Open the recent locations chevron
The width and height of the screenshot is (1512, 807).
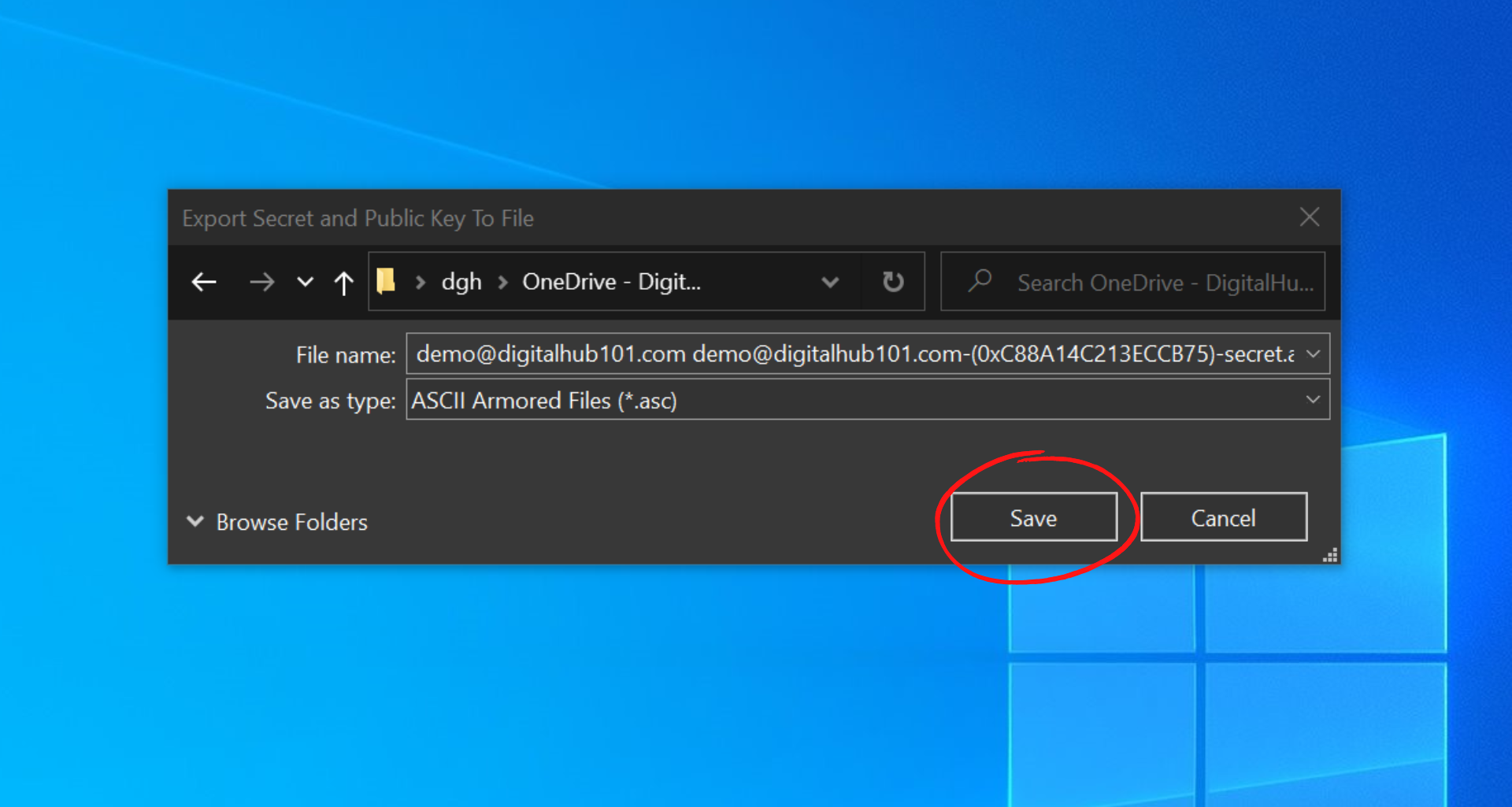click(x=305, y=282)
